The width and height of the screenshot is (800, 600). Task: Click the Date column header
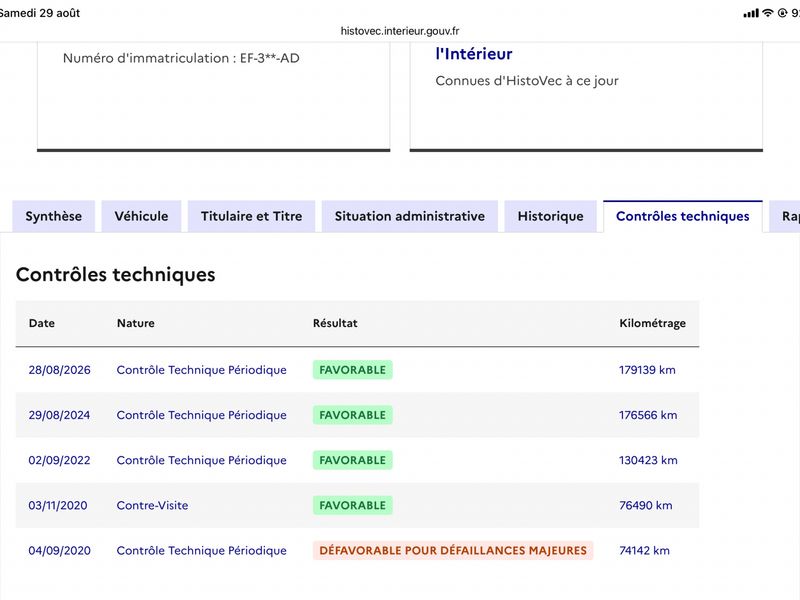[42, 323]
